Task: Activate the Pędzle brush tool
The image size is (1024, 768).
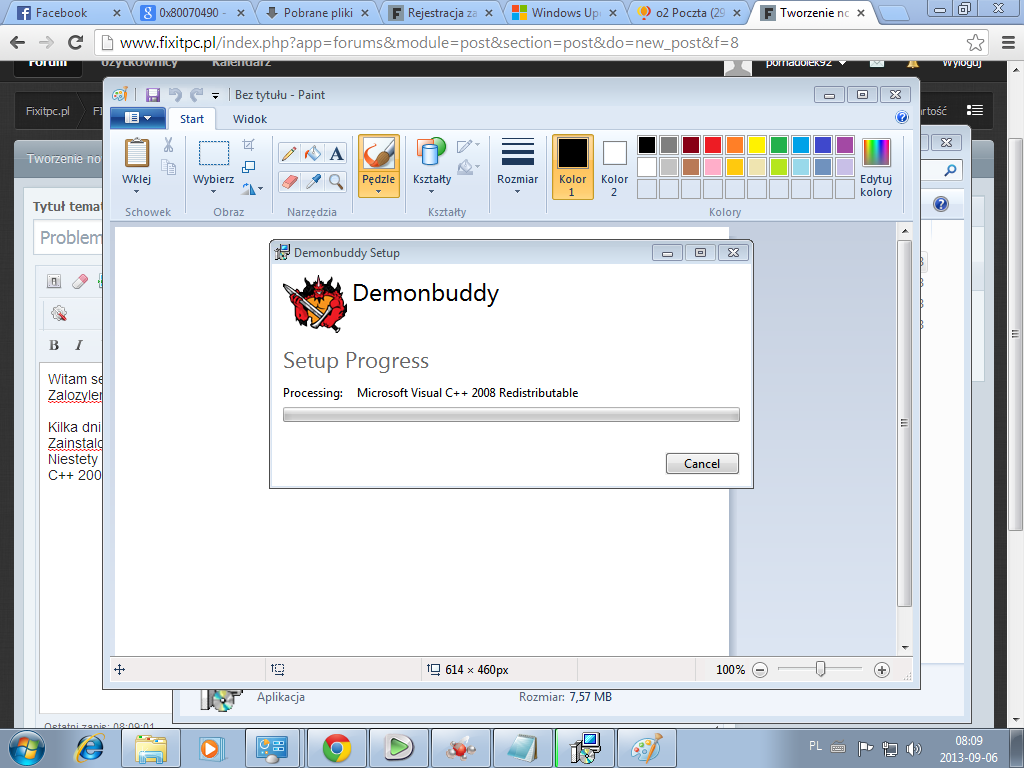Action: 379,154
